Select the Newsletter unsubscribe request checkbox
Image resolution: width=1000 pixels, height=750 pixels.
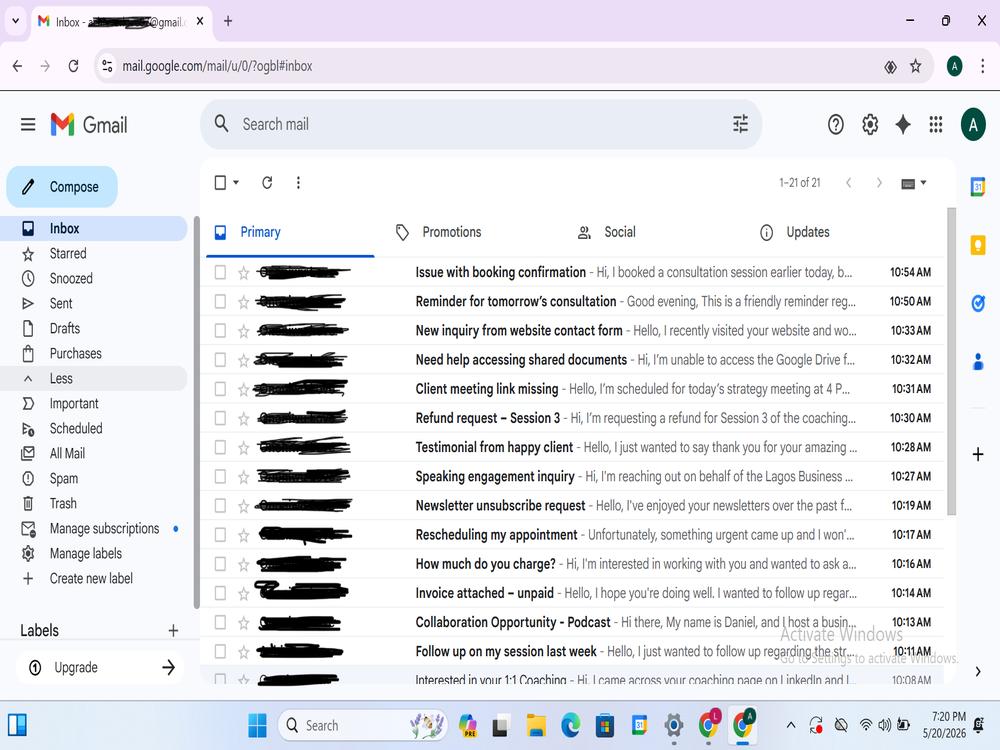point(220,506)
